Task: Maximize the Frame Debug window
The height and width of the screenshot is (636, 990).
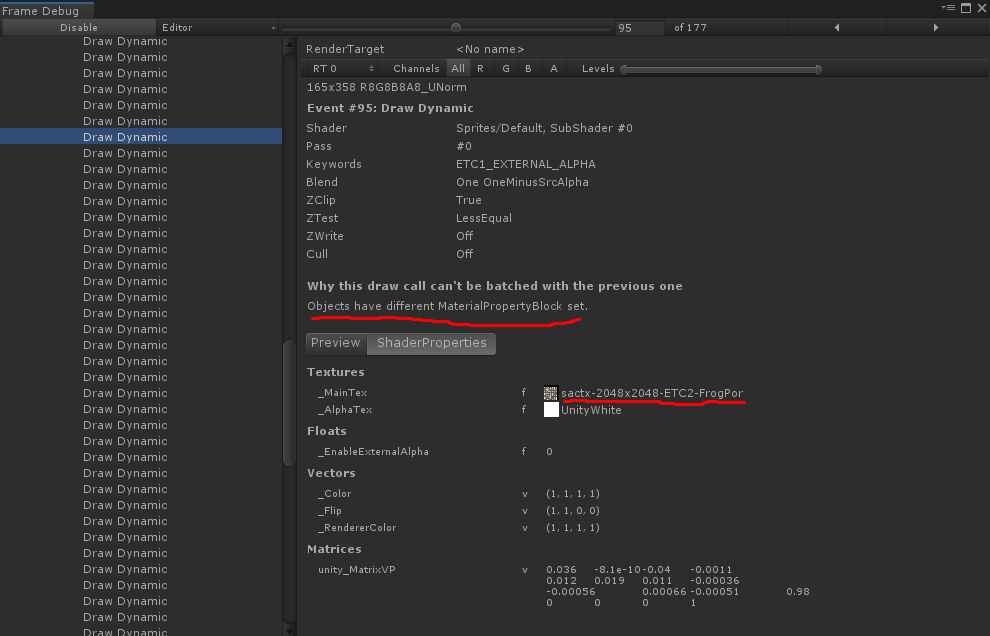Action: [x=966, y=8]
